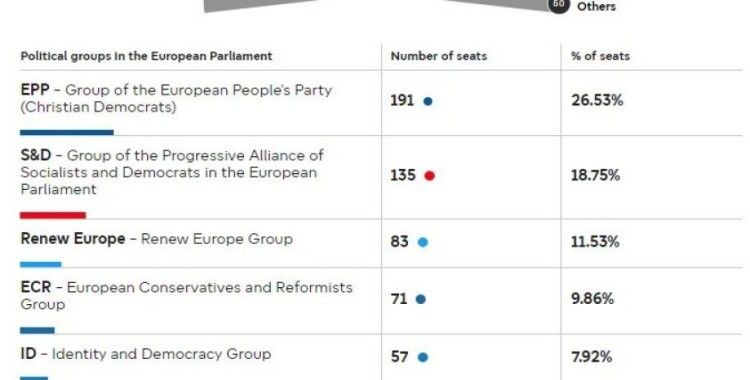This screenshot has width=750, height=380.
Task: Click the 26.53% value for EPP
Action: (597, 101)
